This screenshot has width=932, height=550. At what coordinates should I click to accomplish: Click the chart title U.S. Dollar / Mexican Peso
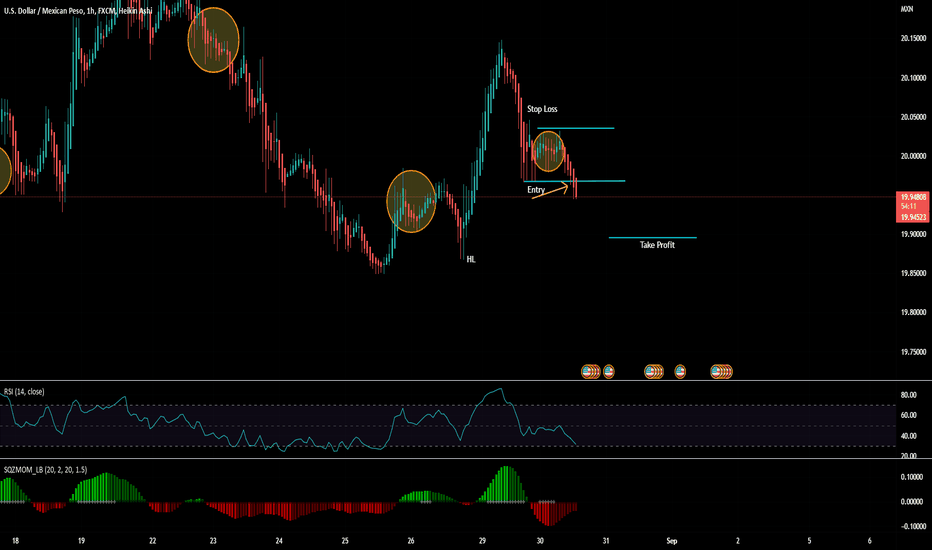(x=42, y=11)
